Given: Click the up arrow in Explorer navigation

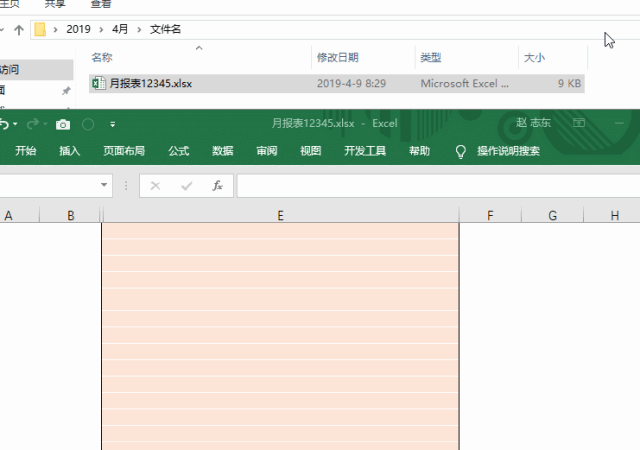Looking at the screenshot, I should (19, 29).
